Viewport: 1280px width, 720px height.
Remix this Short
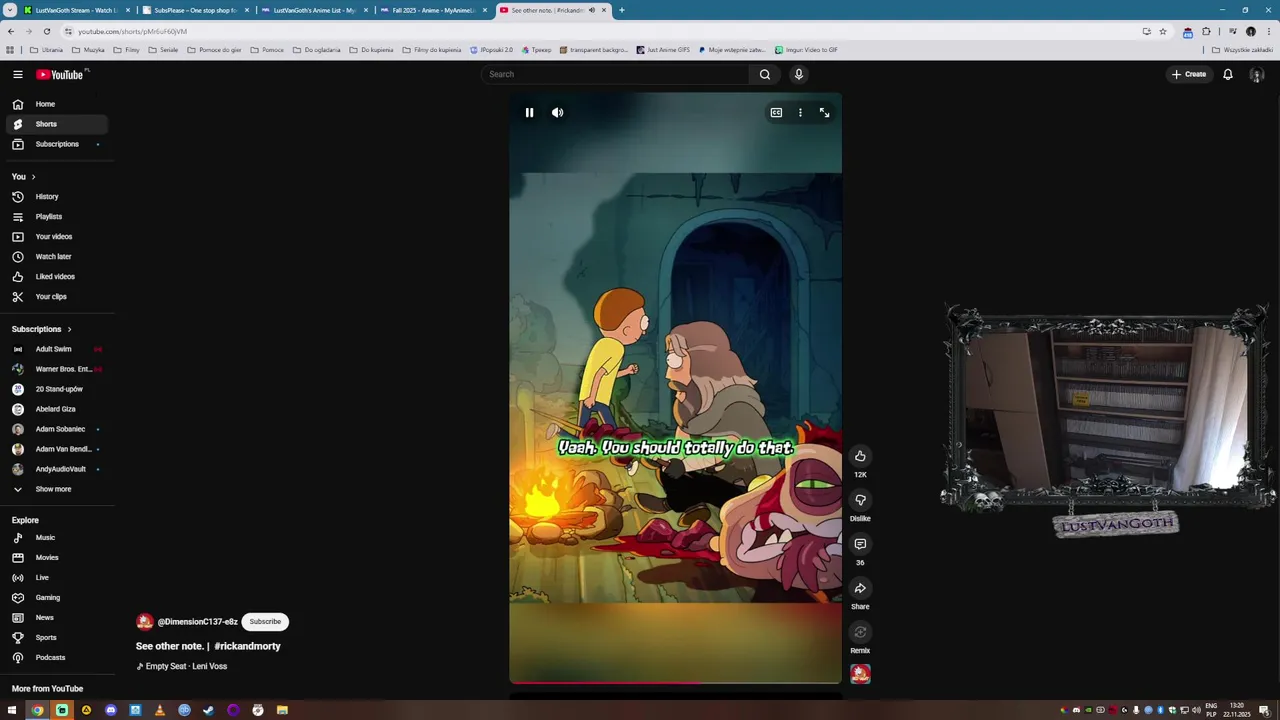coord(860,632)
